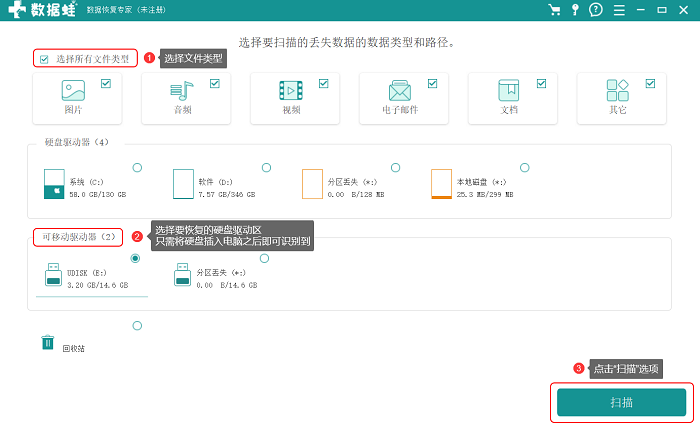This screenshot has width=700, height=429.
Task: Click the 本地磁盘 299 MB drive icon
Action: tap(441, 183)
